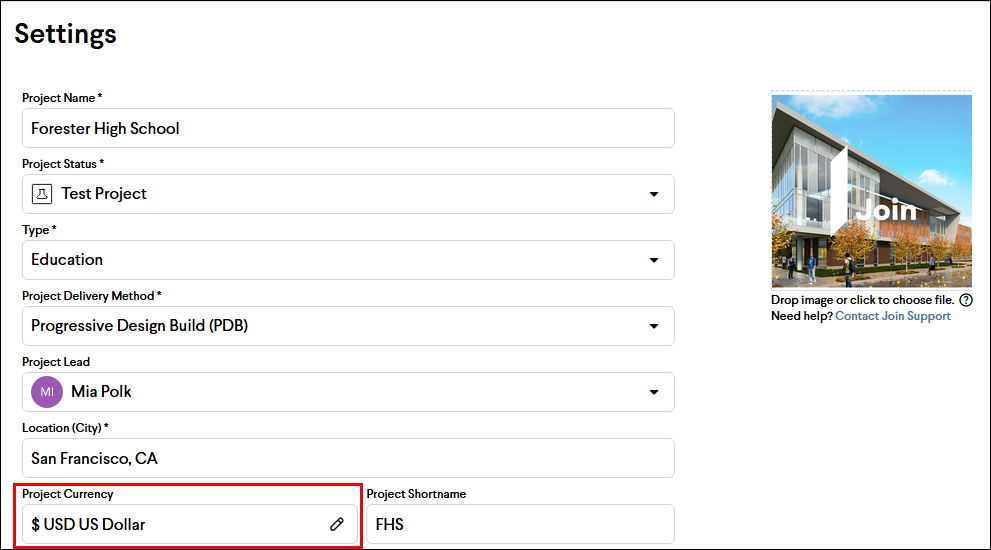Viewport: 991px width, 550px height.
Task: Expand the Project Status dropdown arrow
Action: 654,194
